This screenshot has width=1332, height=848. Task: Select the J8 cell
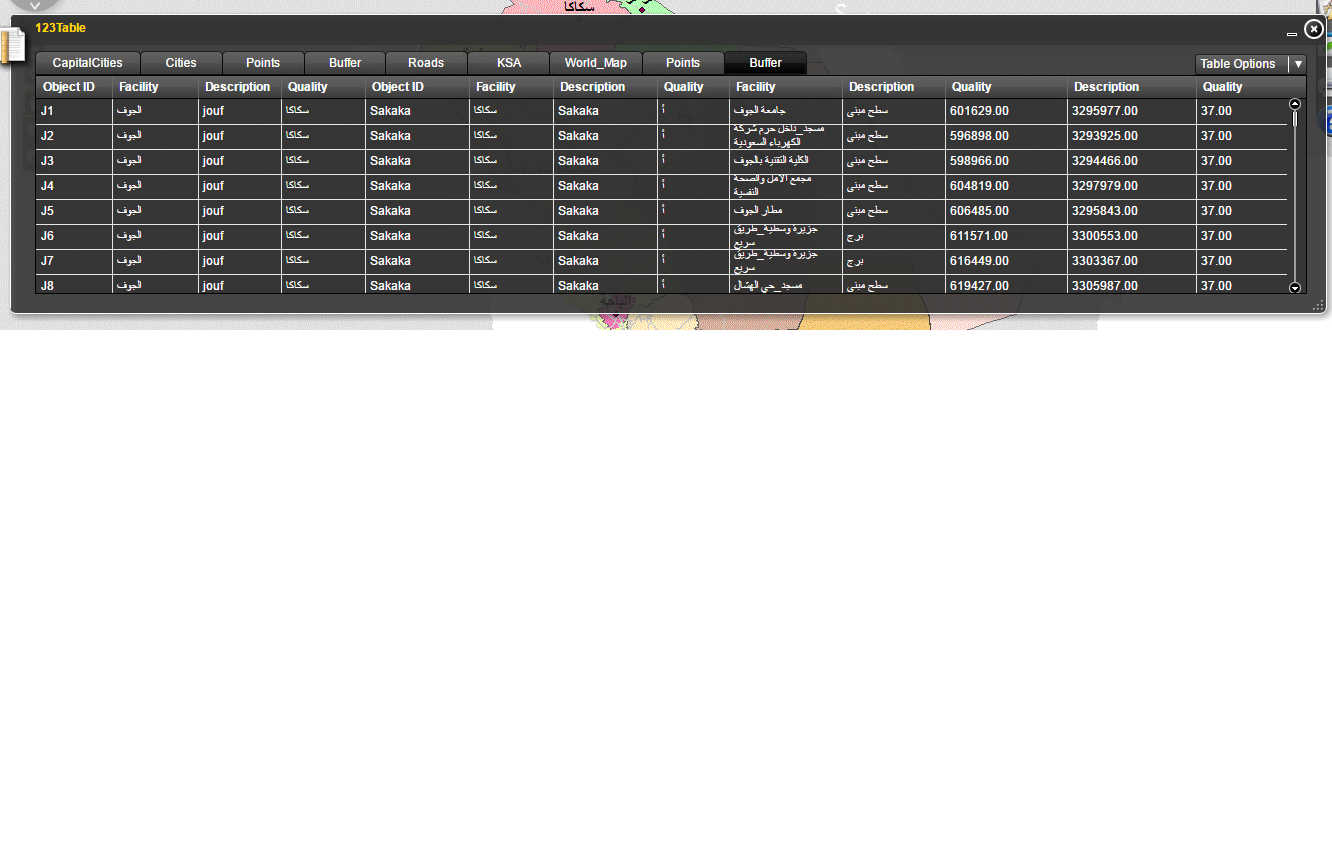tap(74, 284)
